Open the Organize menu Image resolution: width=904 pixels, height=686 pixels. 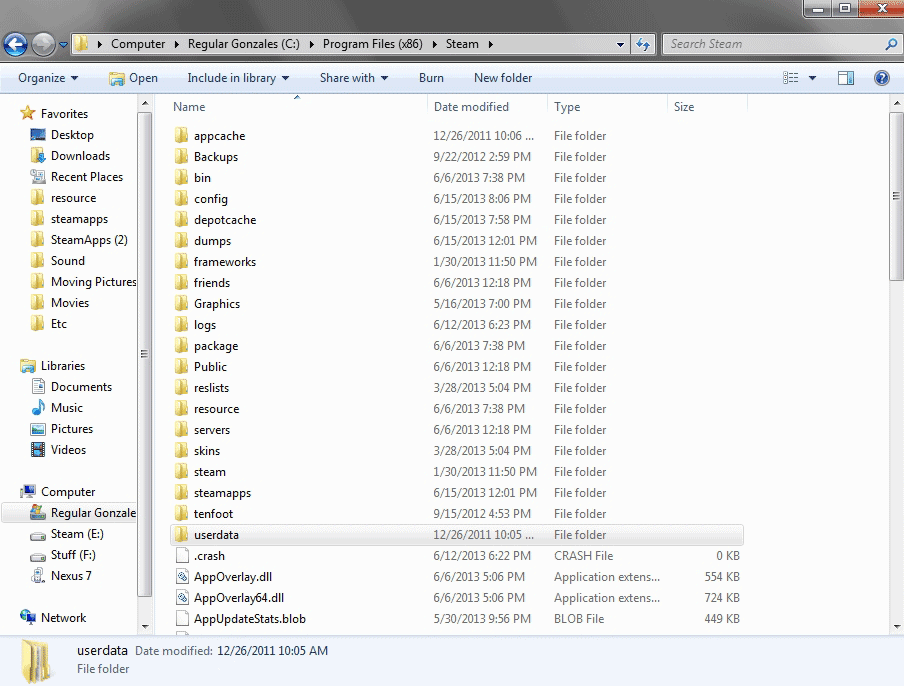point(48,78)
